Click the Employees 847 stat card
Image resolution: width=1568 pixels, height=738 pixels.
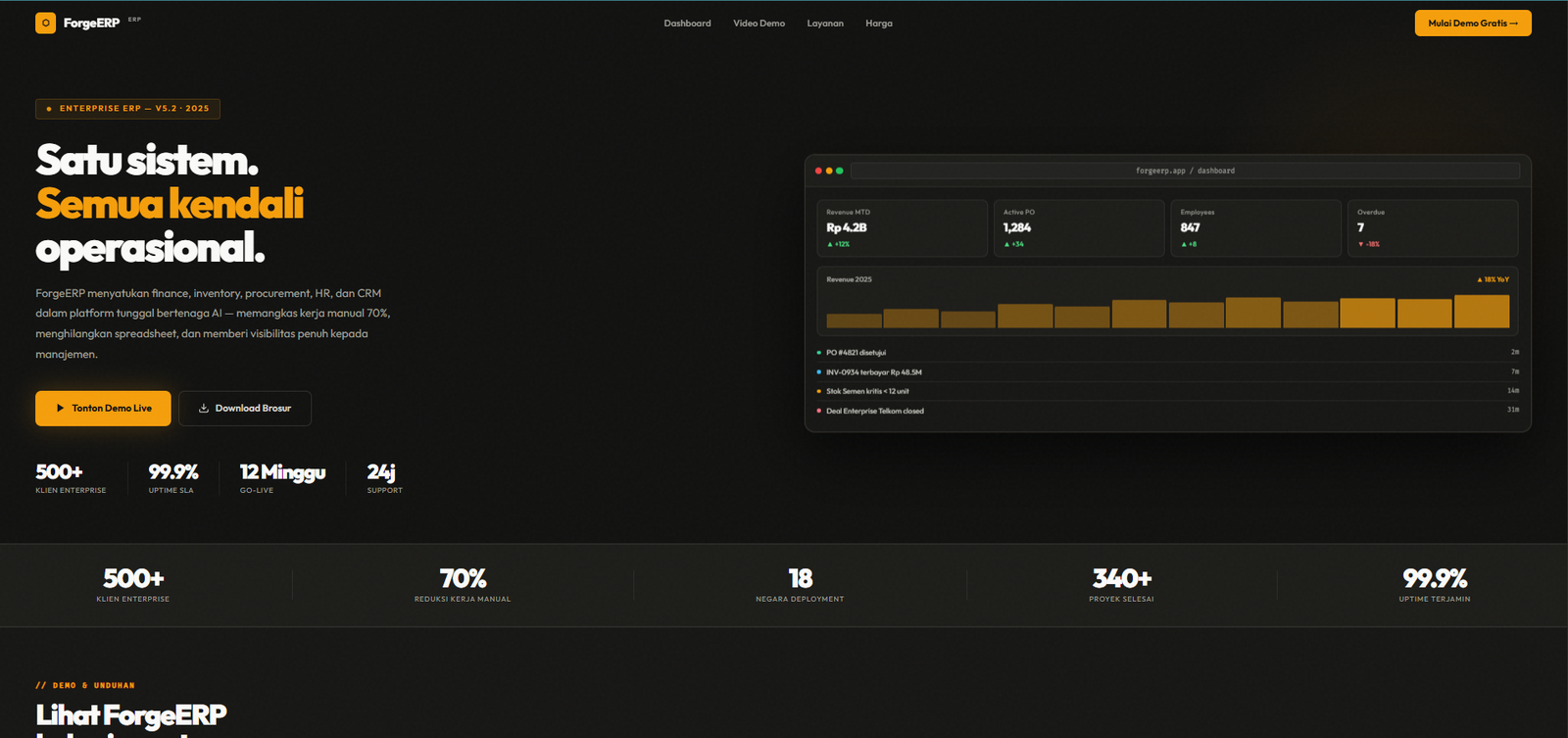(1255, 228)
